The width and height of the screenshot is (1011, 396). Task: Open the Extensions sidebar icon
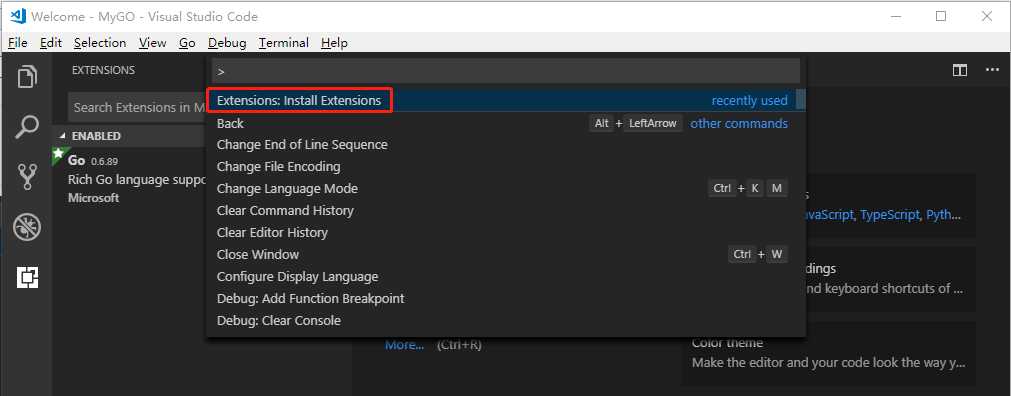pyautogui.click(x=27, y=277)
